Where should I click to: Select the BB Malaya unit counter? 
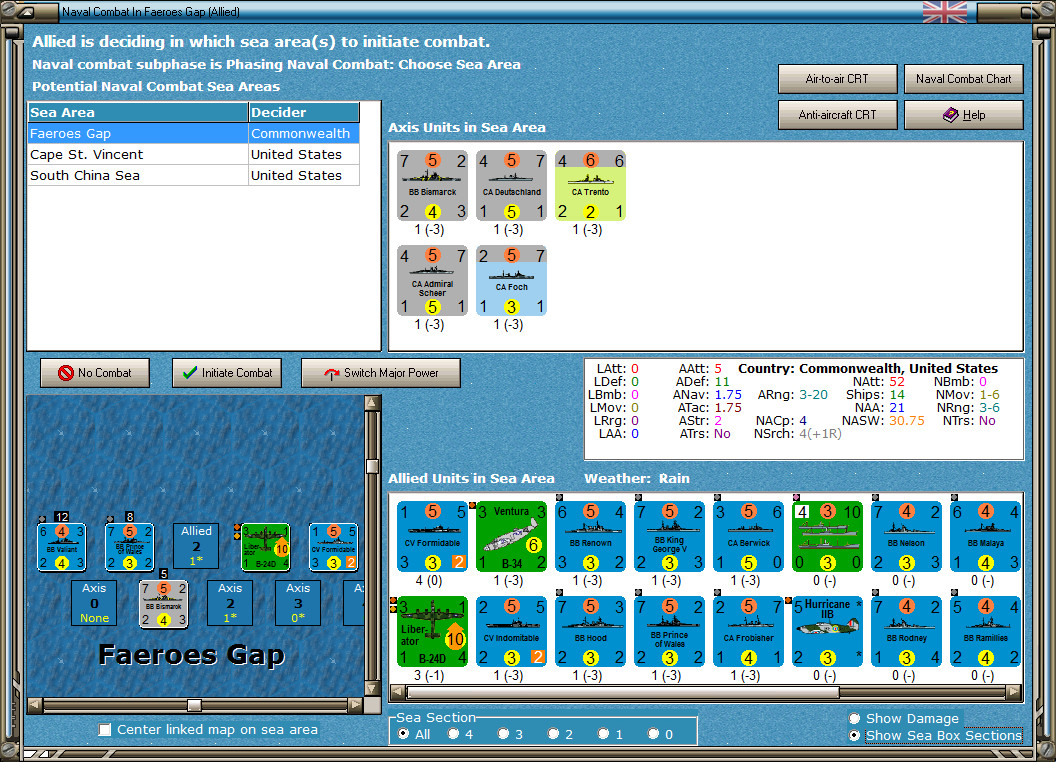986,536
